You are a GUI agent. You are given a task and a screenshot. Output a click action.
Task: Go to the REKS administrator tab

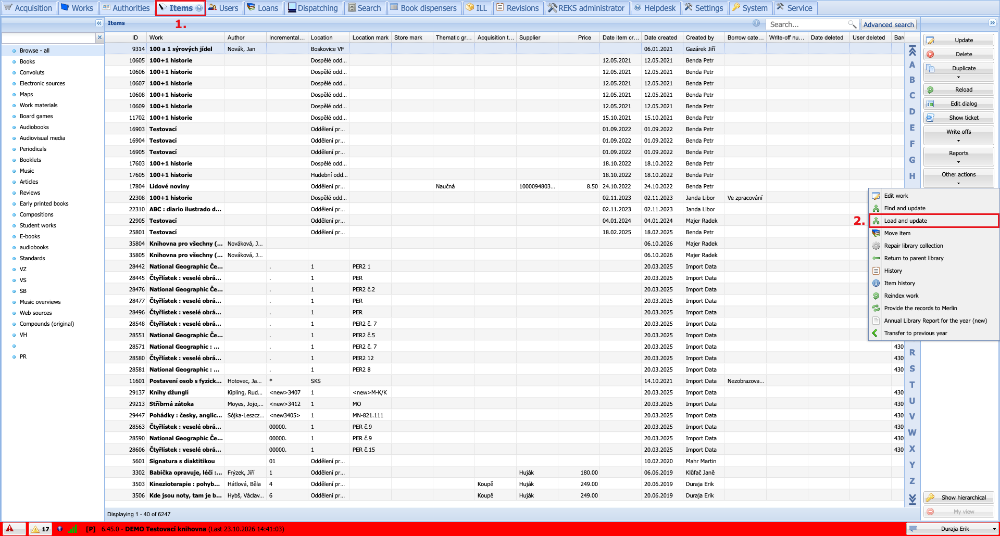pos(586,8)
